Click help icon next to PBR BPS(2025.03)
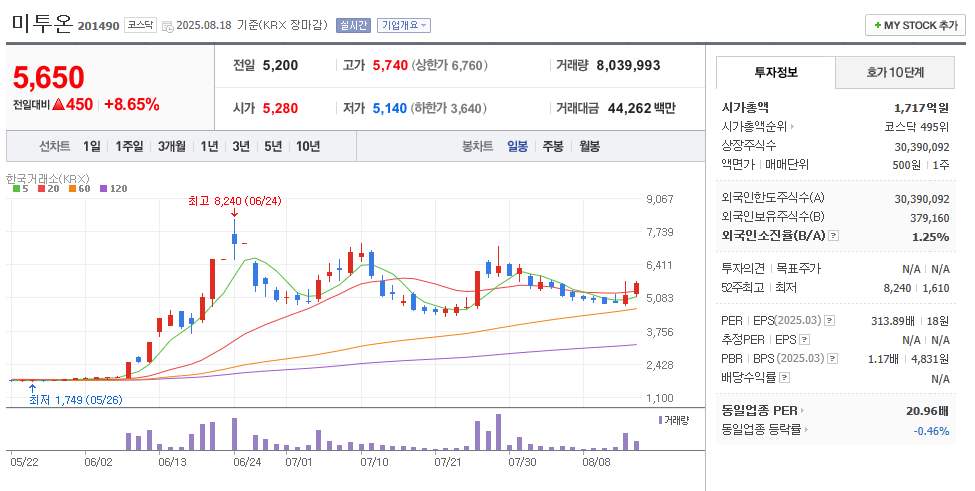975x491 pixels. 833,359
